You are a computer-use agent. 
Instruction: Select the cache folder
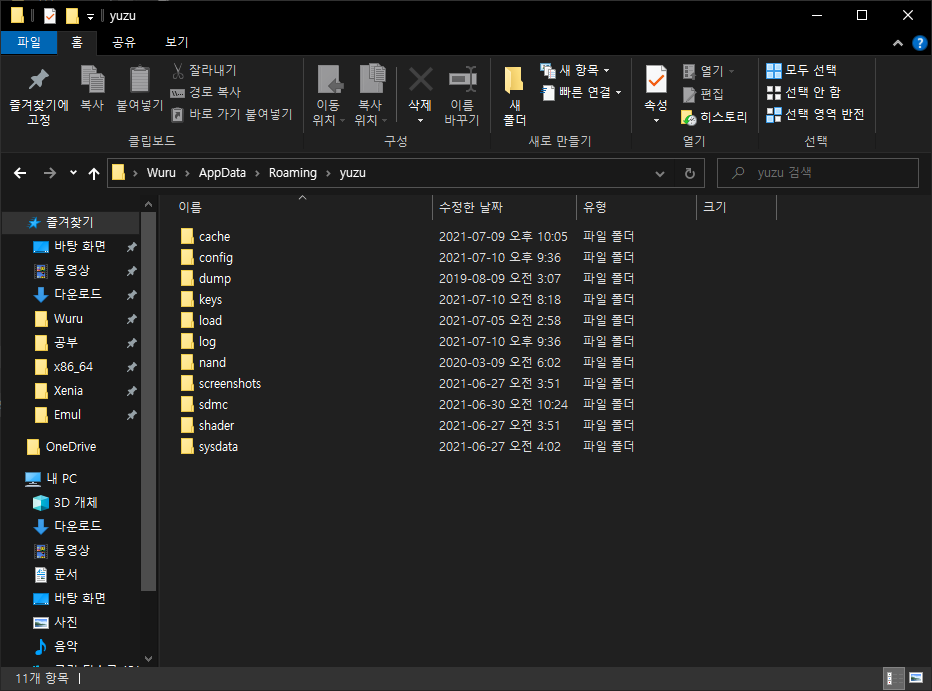(206, 236)
